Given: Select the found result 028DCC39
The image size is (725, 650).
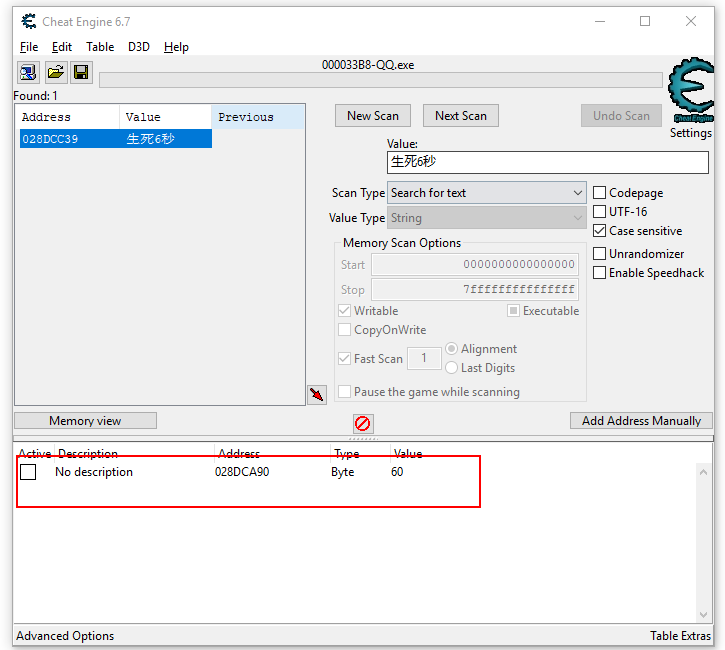Looking at the screenshot, I should [x=116, y=139].
